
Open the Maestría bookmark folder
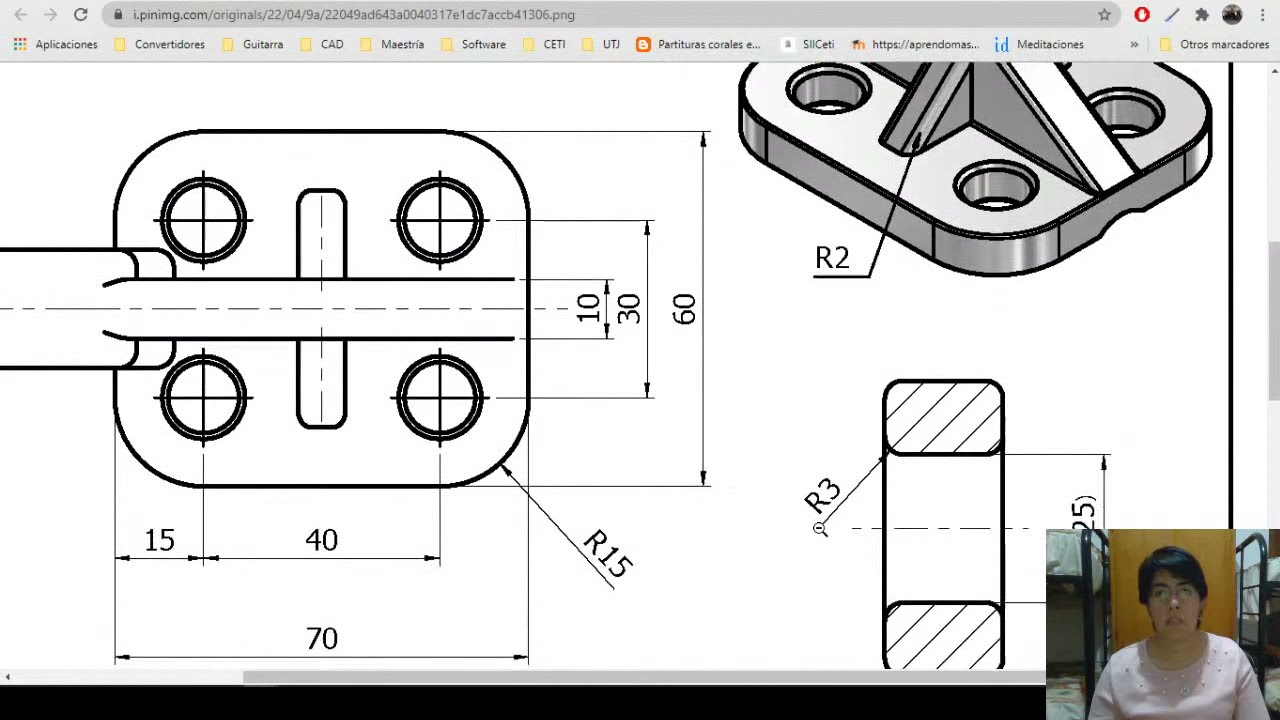[x=392, y=44]
